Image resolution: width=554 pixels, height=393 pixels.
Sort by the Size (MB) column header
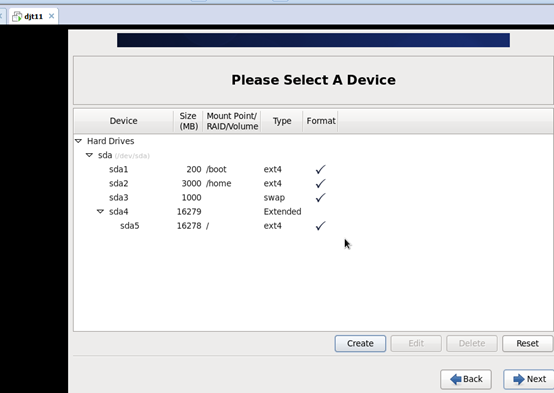188,121
